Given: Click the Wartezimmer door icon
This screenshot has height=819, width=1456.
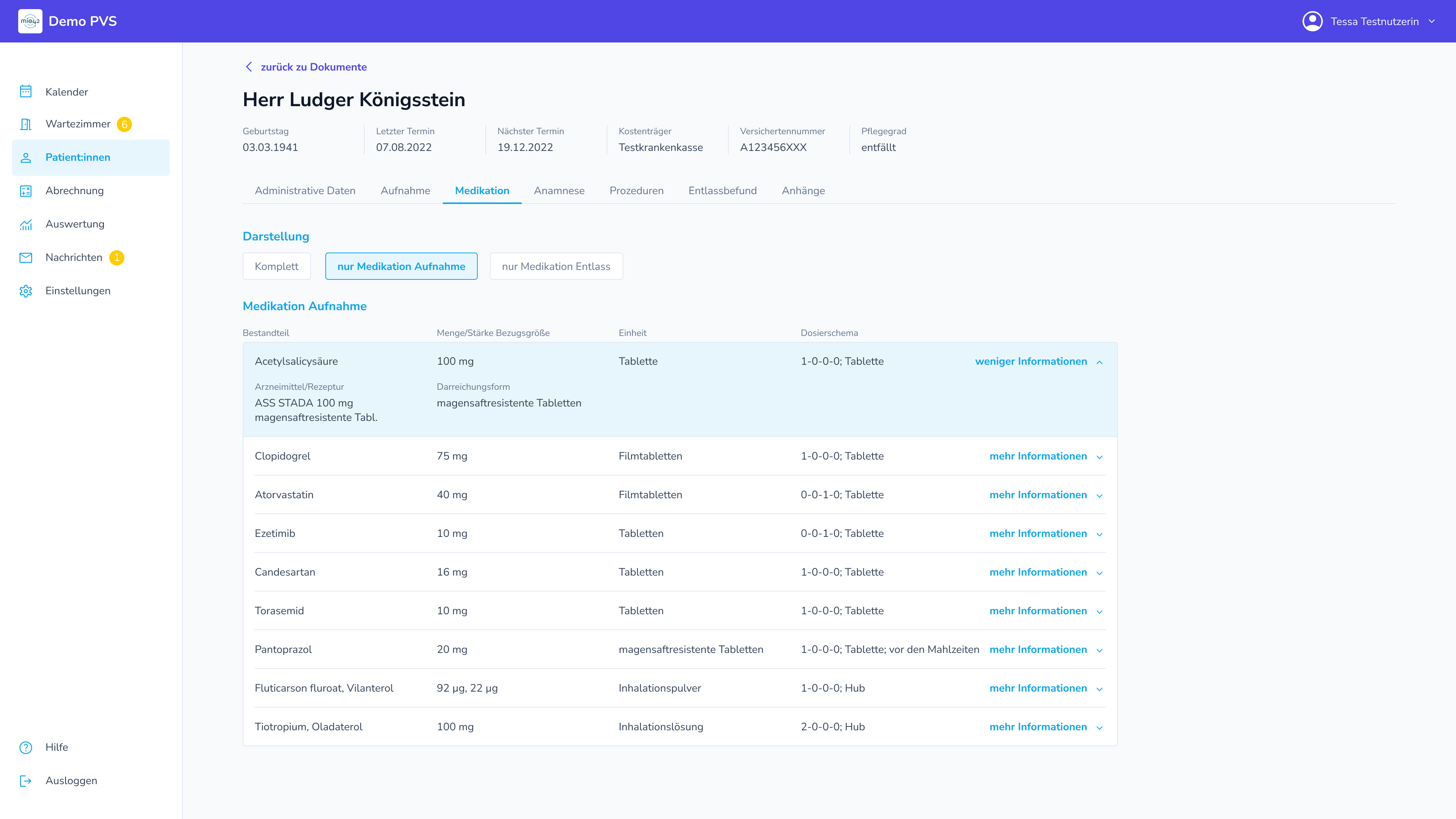Looking at the screenshot, I should [26, 124].
